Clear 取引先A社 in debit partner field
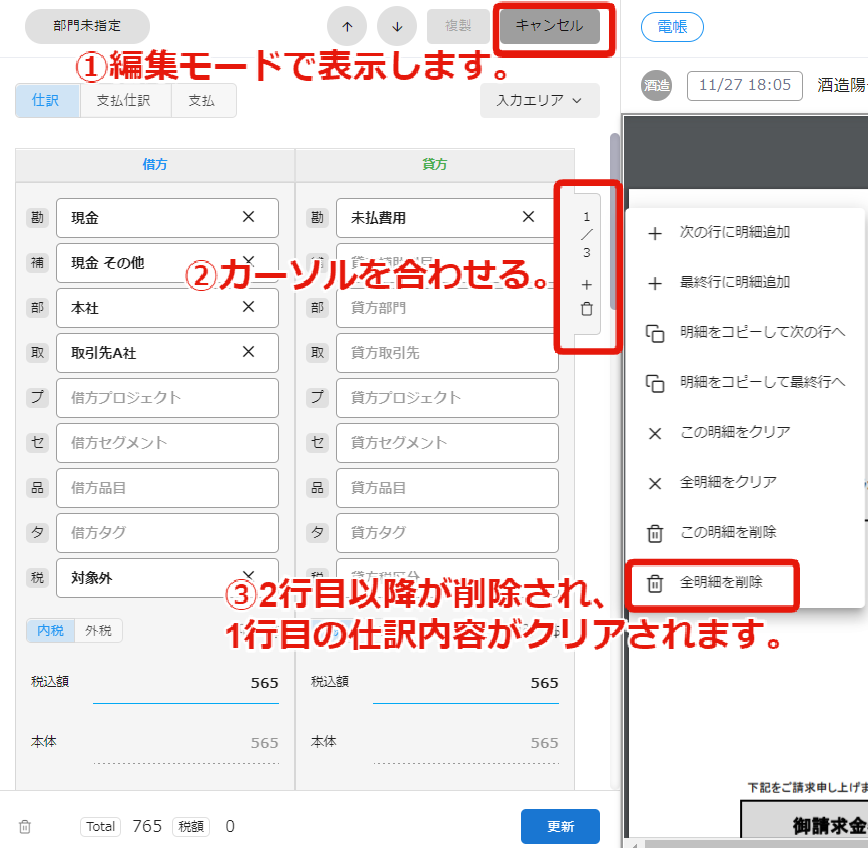 coord(249,351)
